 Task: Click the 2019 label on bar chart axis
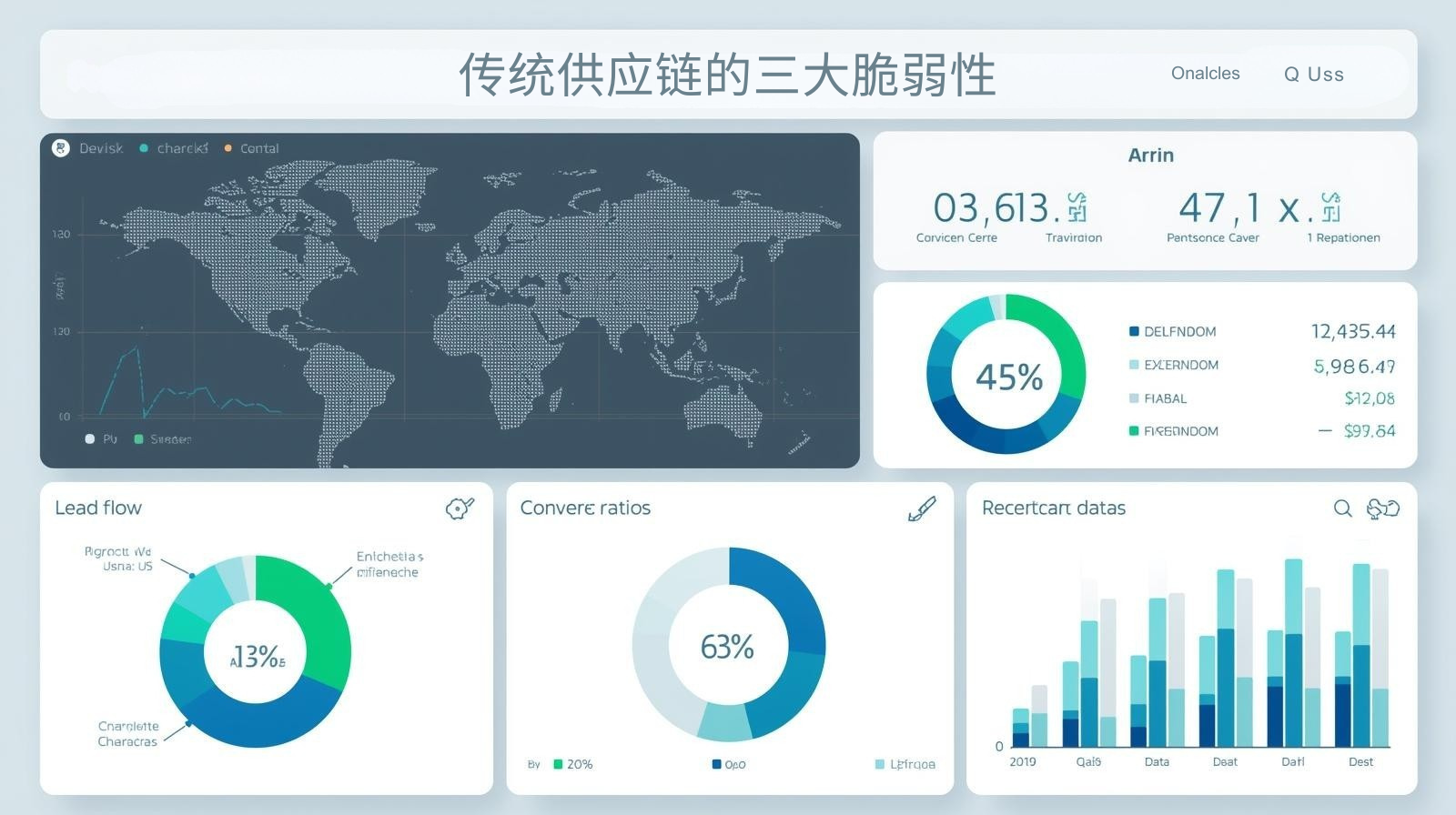click(1022, 761)
